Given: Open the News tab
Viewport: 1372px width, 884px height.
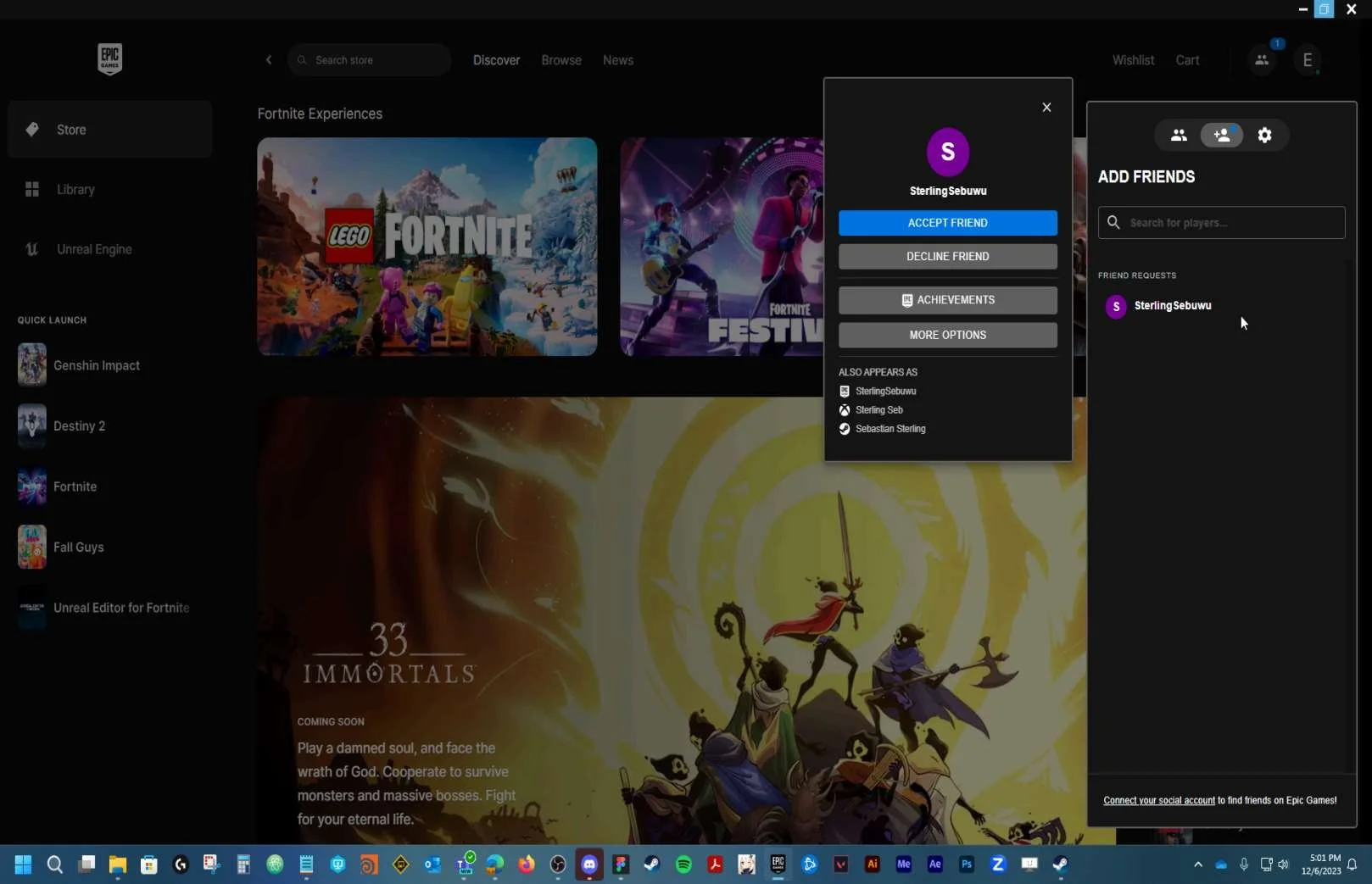Looking at the screenshot, I should point(618,60).
